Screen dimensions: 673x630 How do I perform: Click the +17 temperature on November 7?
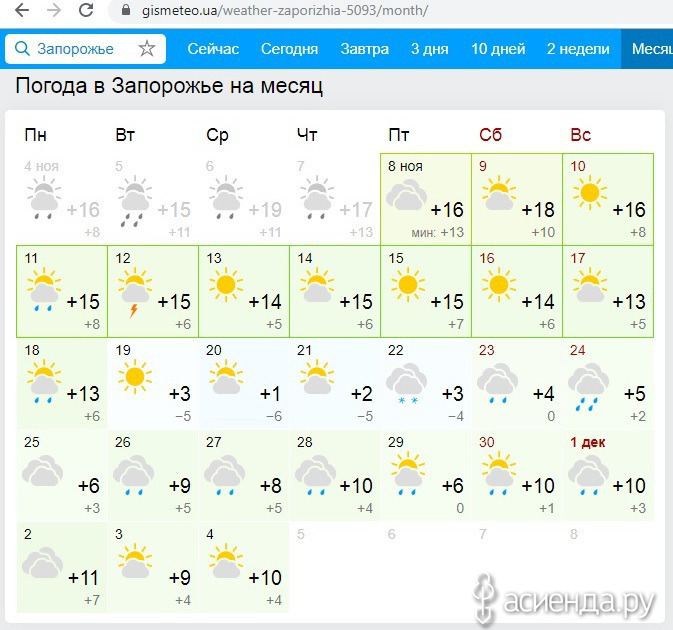pyautogui.click(x=356, y=210)
